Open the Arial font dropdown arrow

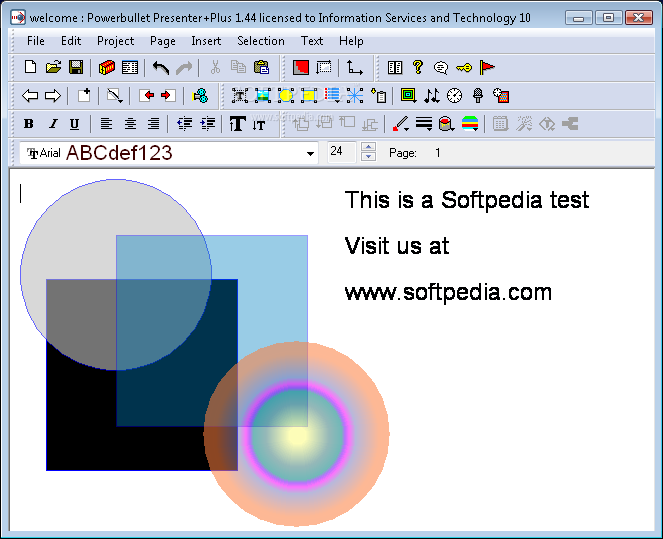[x=310, y=153]
